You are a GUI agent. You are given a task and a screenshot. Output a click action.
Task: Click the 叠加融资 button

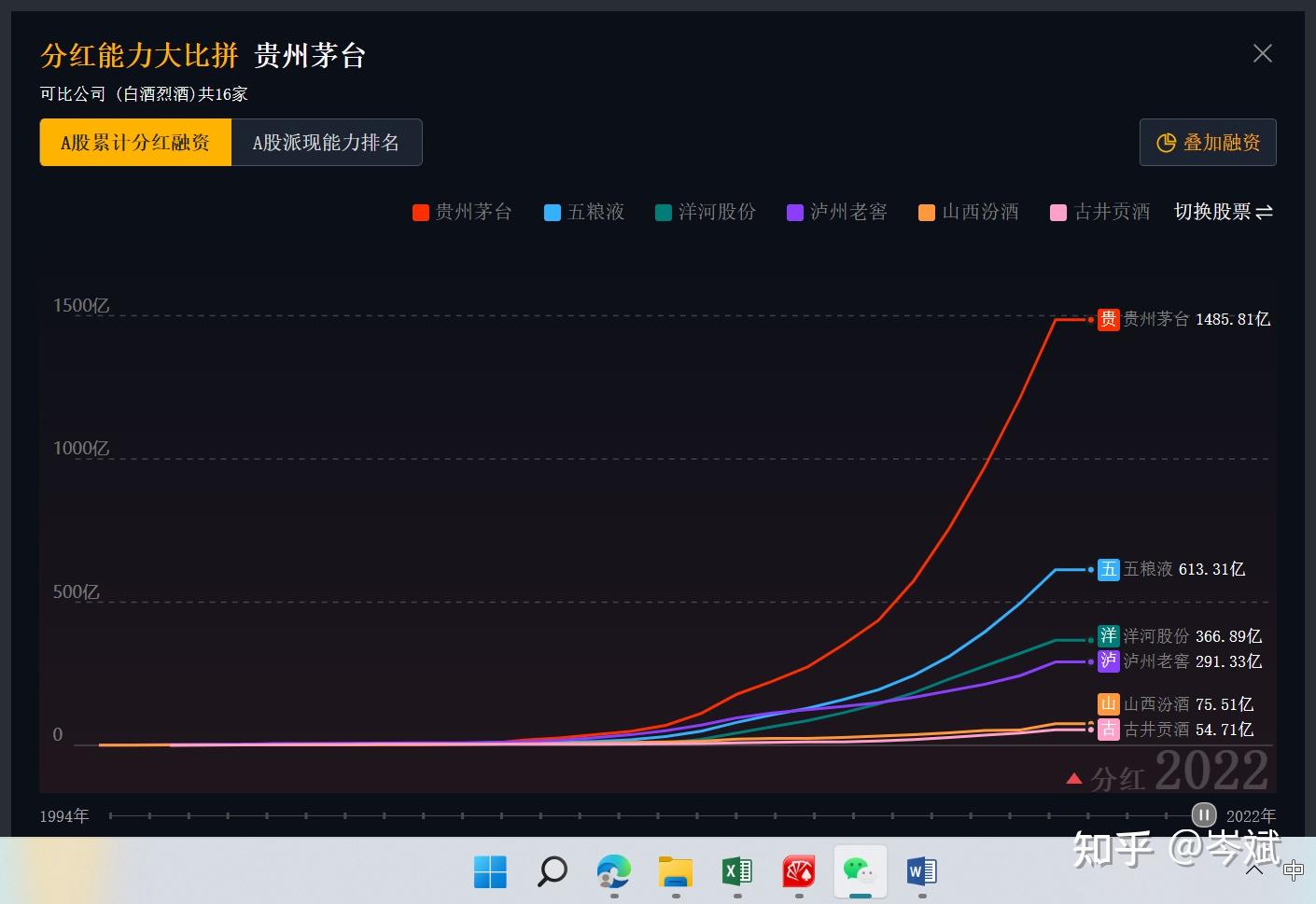(x=1208, y=143)
